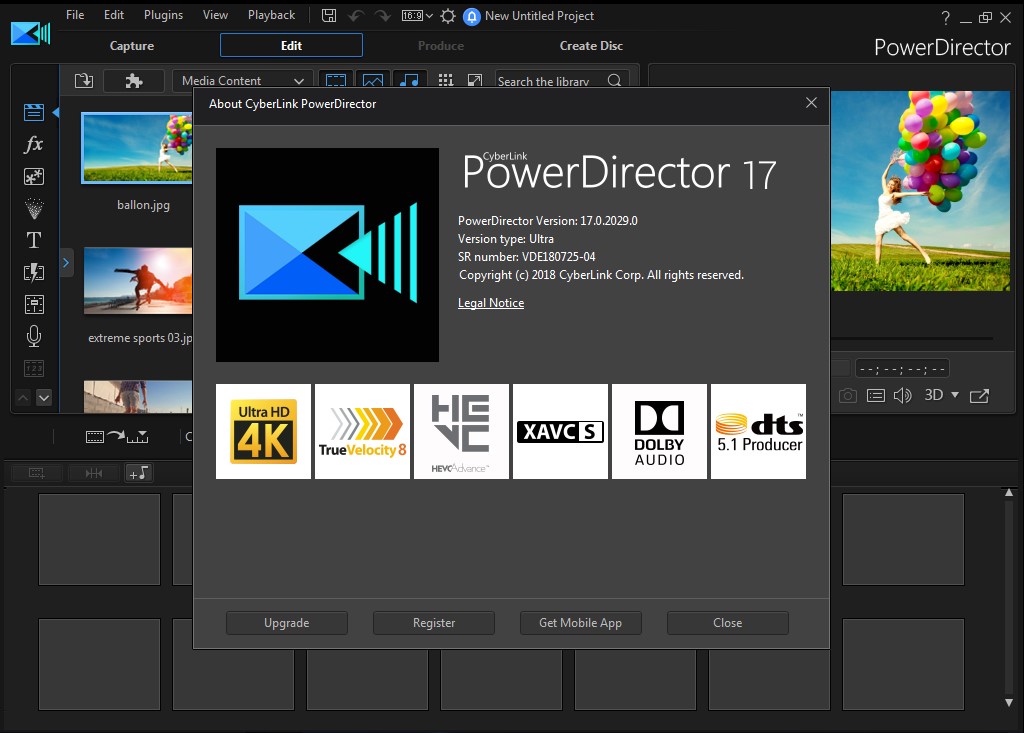Click the room list up chevron
This screenshot has height=733, width=1024.
coord(23,397)
